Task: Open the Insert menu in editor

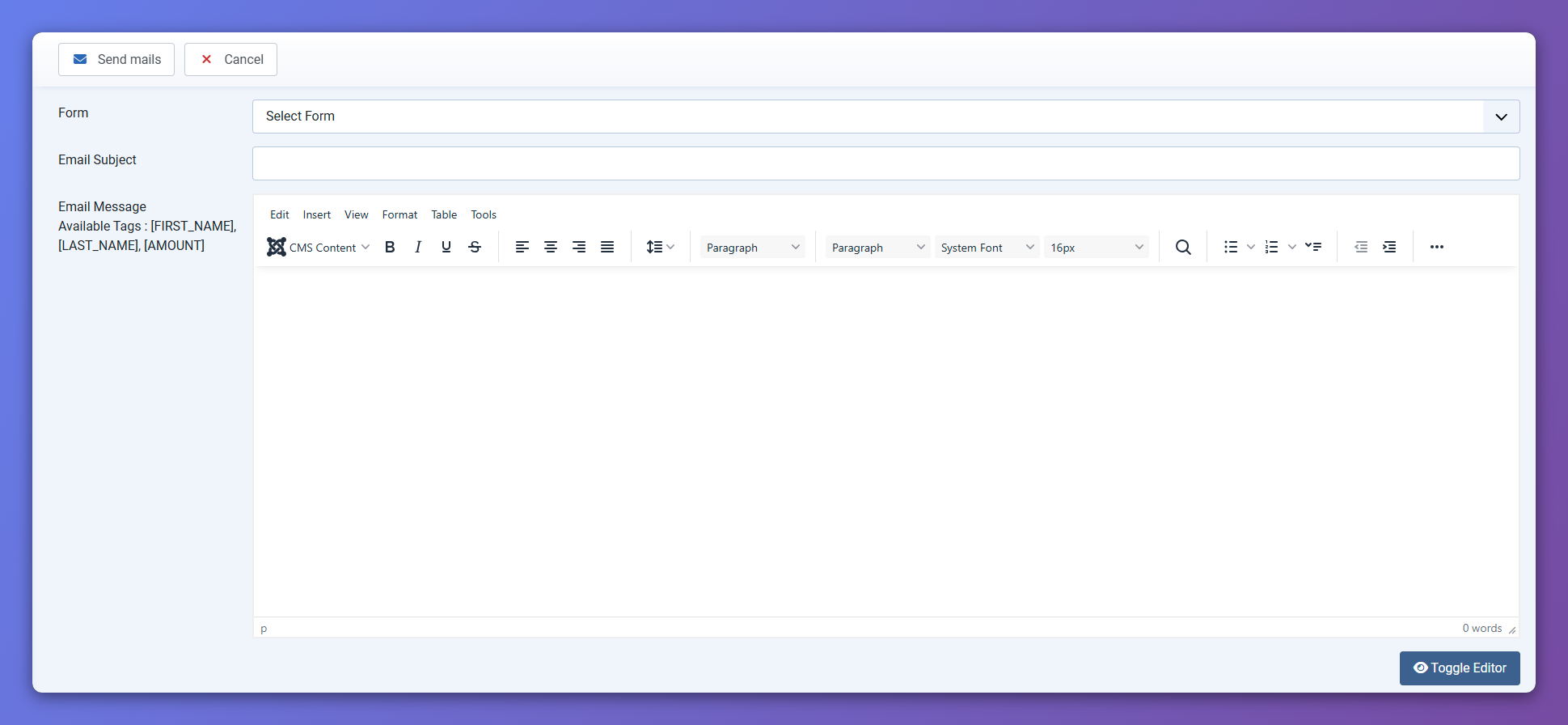Action: [x=317, y=214]
